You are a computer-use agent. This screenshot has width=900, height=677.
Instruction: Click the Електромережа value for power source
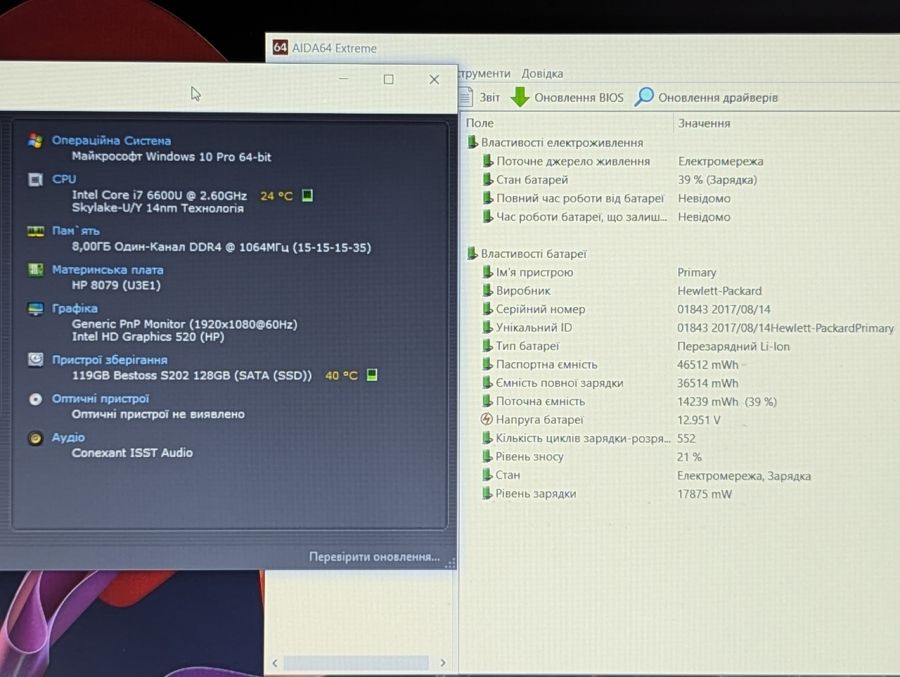(x=720, y=161)
